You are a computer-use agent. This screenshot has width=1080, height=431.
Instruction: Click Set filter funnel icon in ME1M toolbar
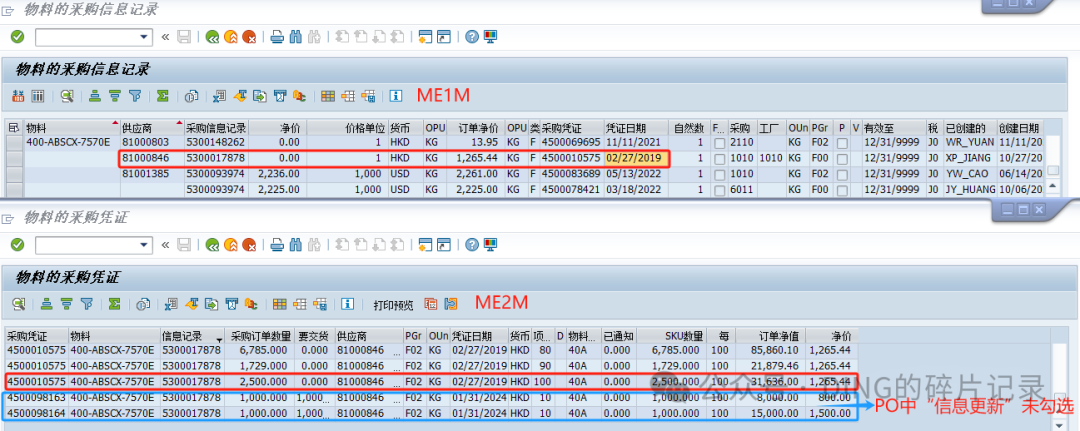(134, 96)
